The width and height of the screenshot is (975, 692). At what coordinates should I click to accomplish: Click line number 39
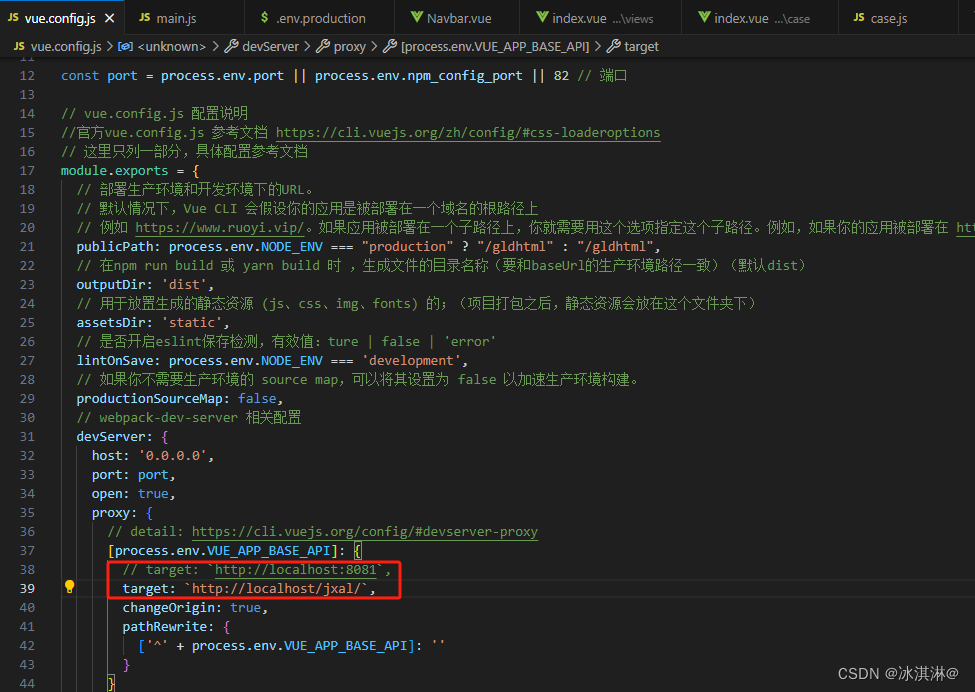tap(27, 589)
